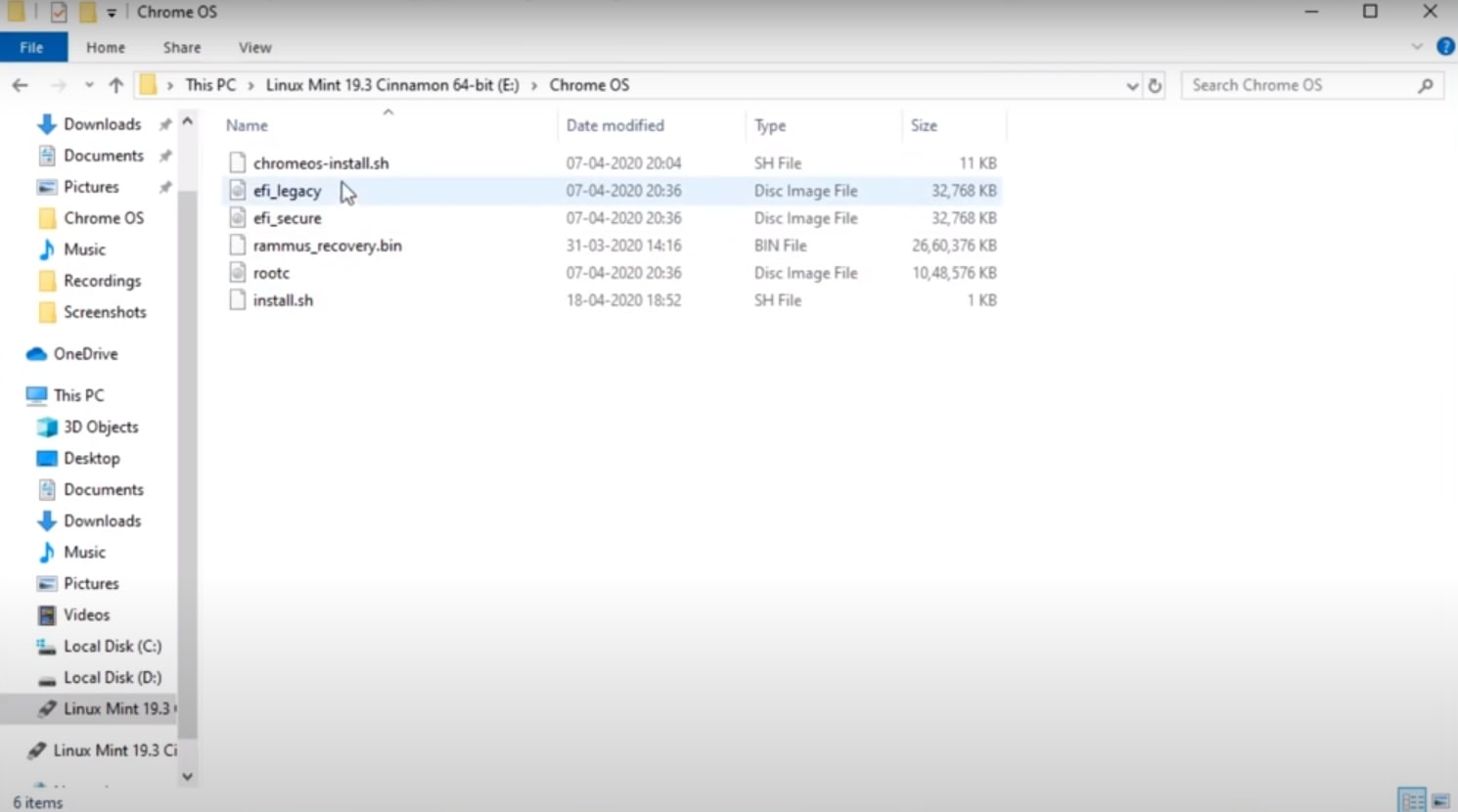Open 3D Objects under This PC
Screen dimensions: 1458x812
pyautogui.click(x=101, y=427)
